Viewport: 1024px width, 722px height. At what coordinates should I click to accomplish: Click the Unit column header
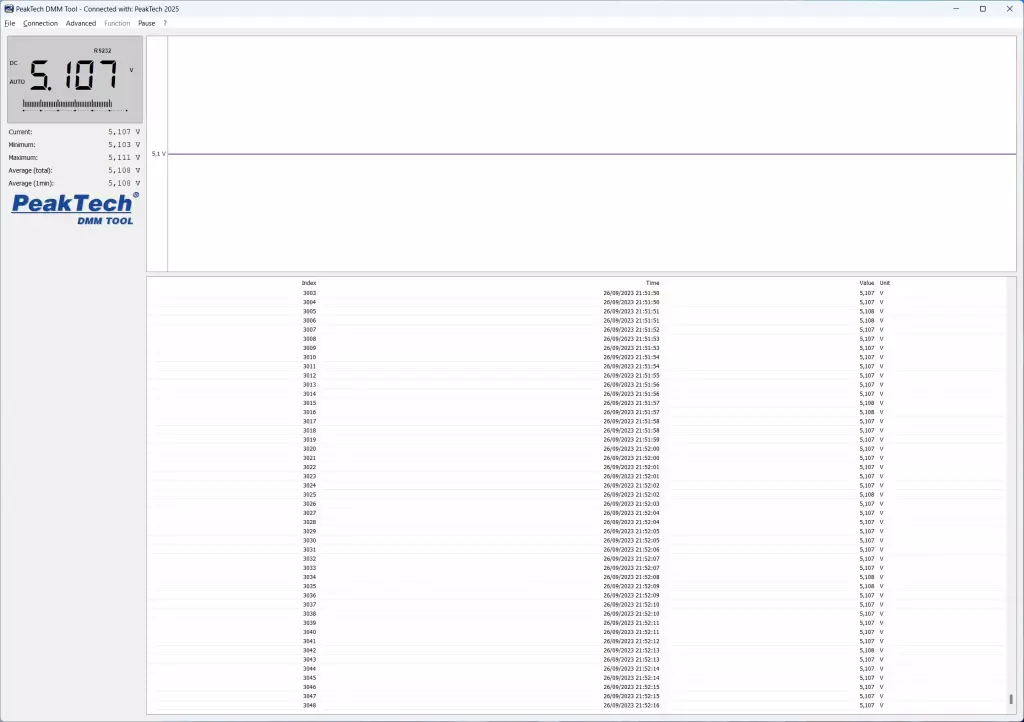click(884, 283)
